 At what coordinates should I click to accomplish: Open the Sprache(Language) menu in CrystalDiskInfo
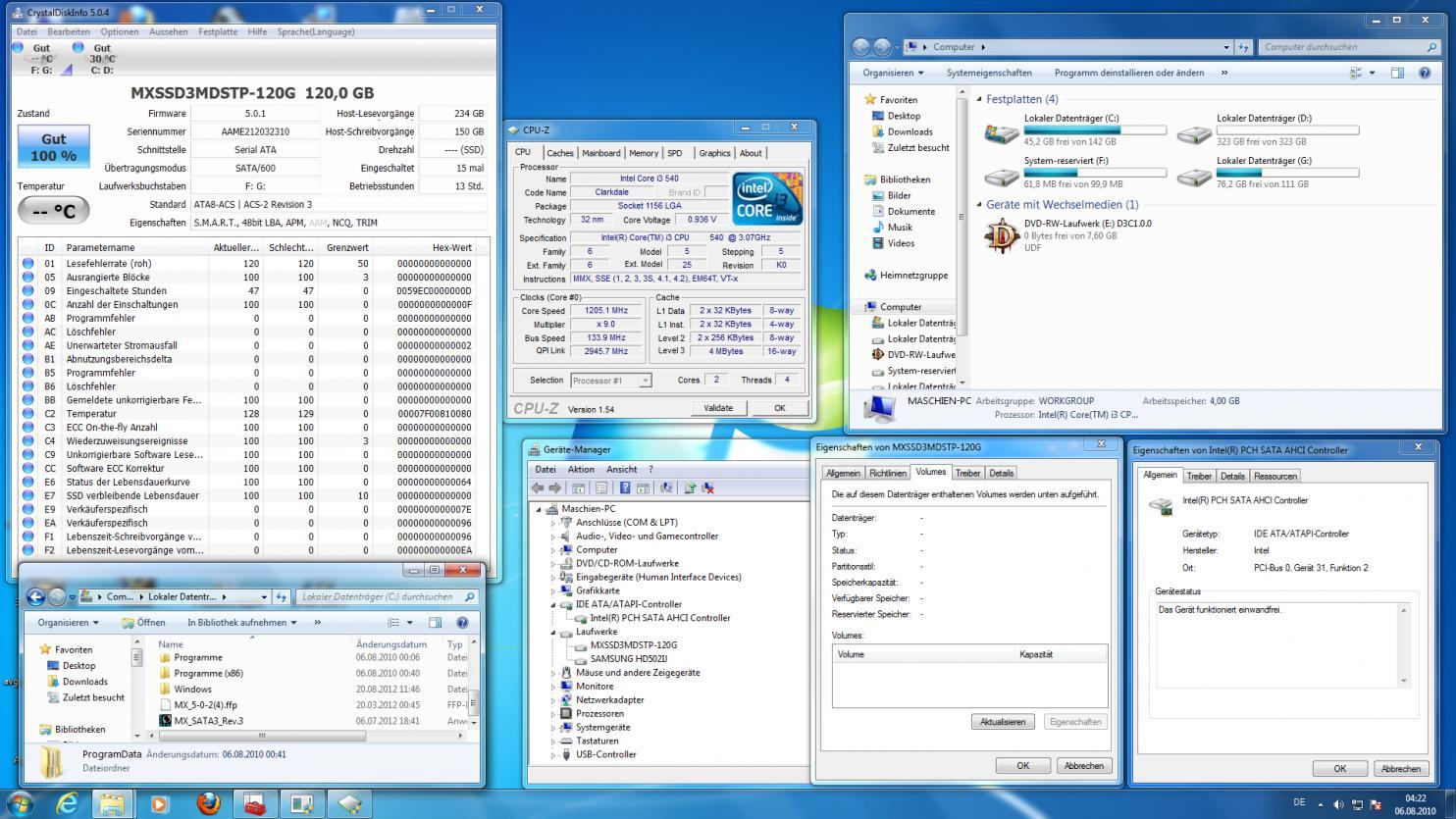(315, 32)
